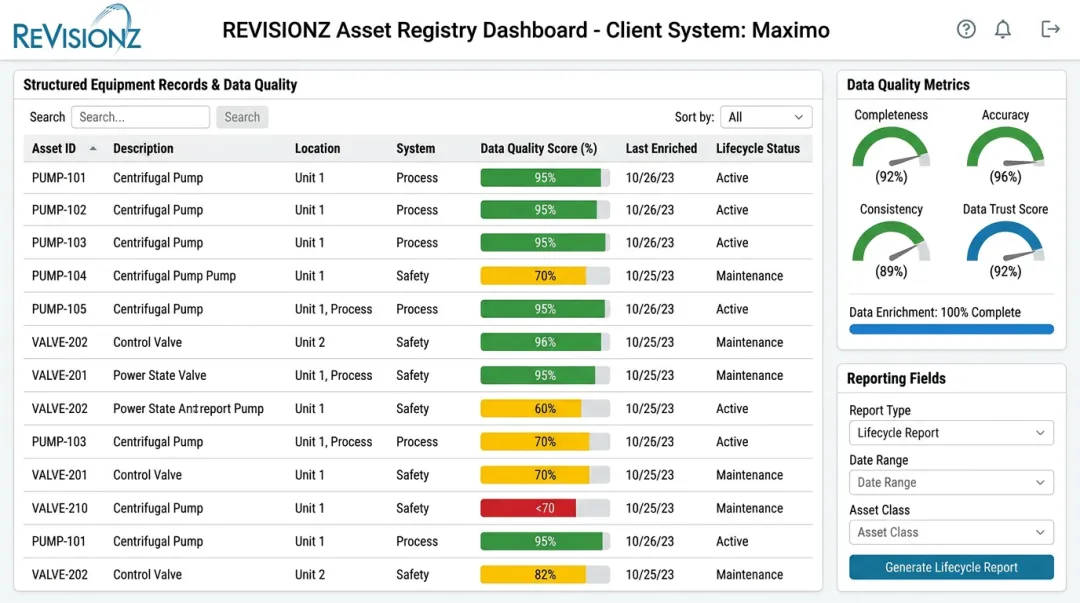This screenshot has height=603, width=1080.
Task: Click 'Power State Valve' description cell
Action: (x=160, y=376)
